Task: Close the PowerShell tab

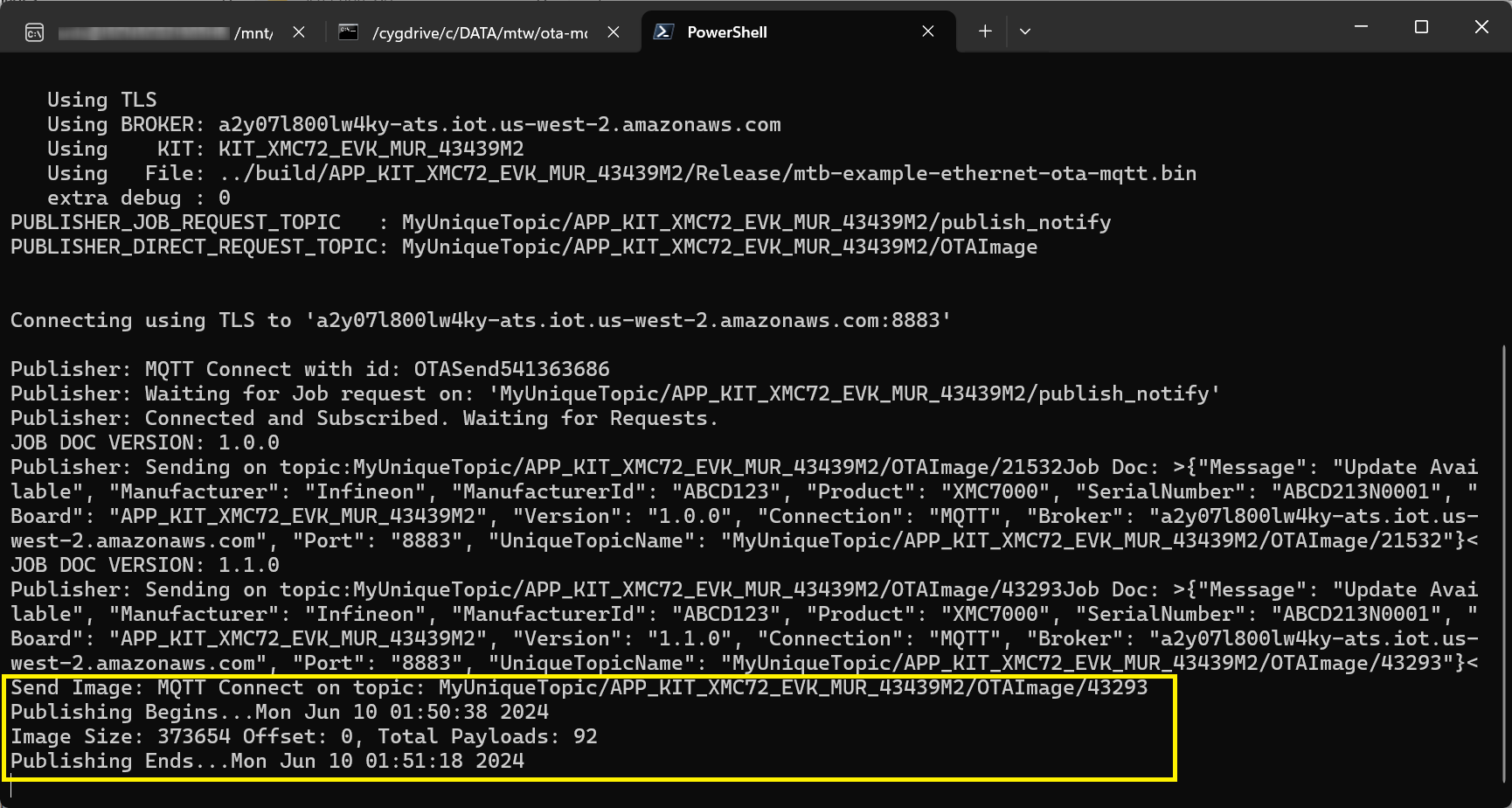Action: (x=928, y=31)
